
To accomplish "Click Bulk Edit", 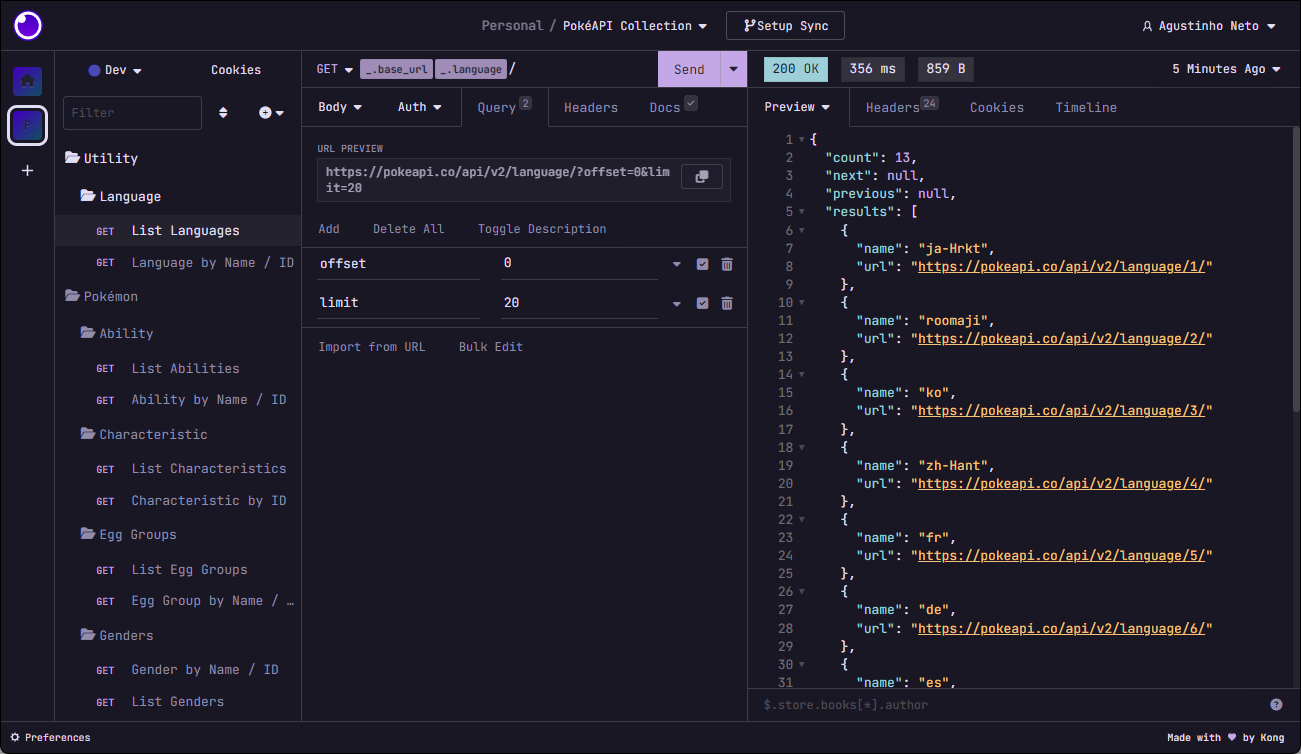I will (491, 347).
